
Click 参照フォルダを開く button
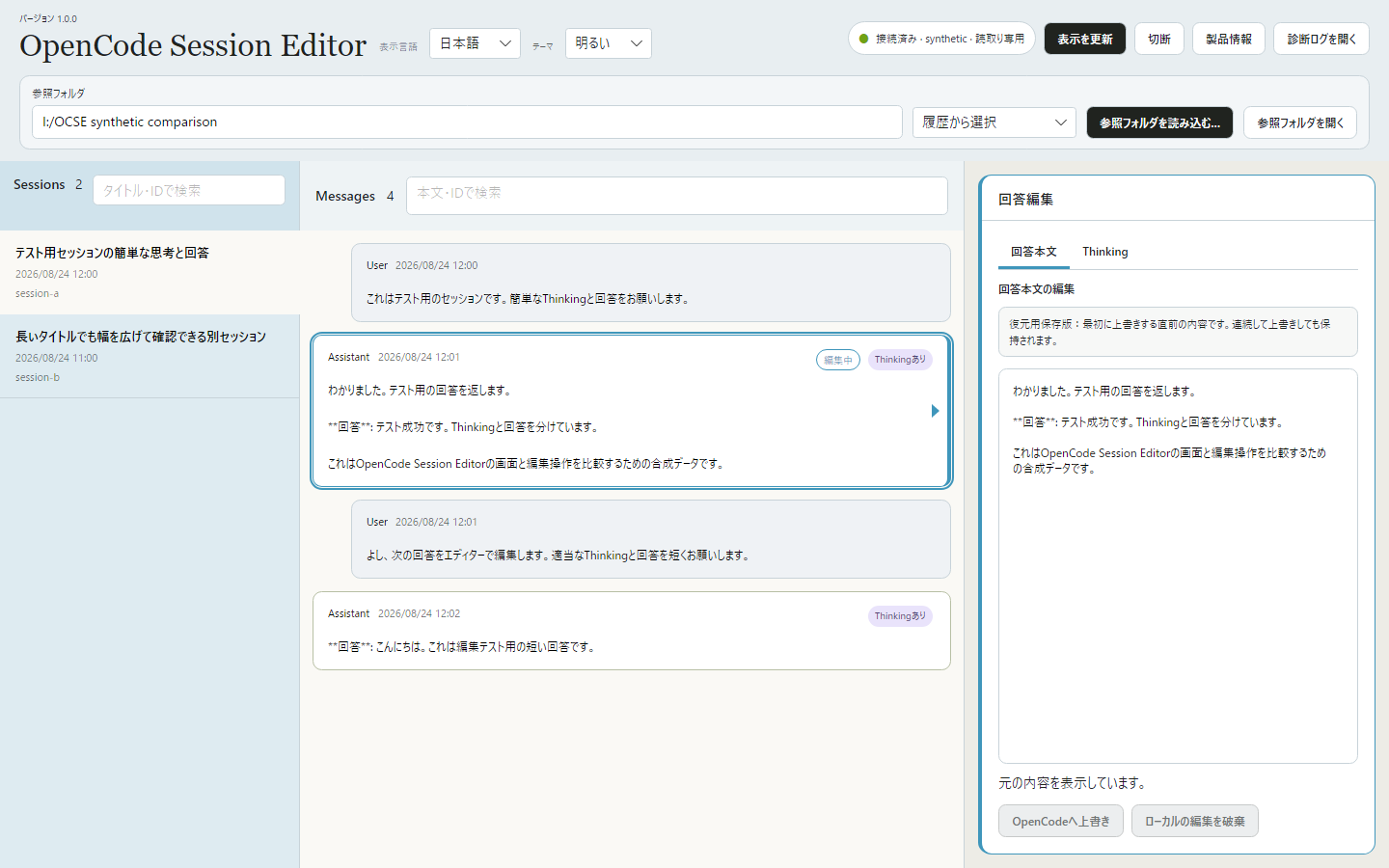click(x=1300, y=122)
